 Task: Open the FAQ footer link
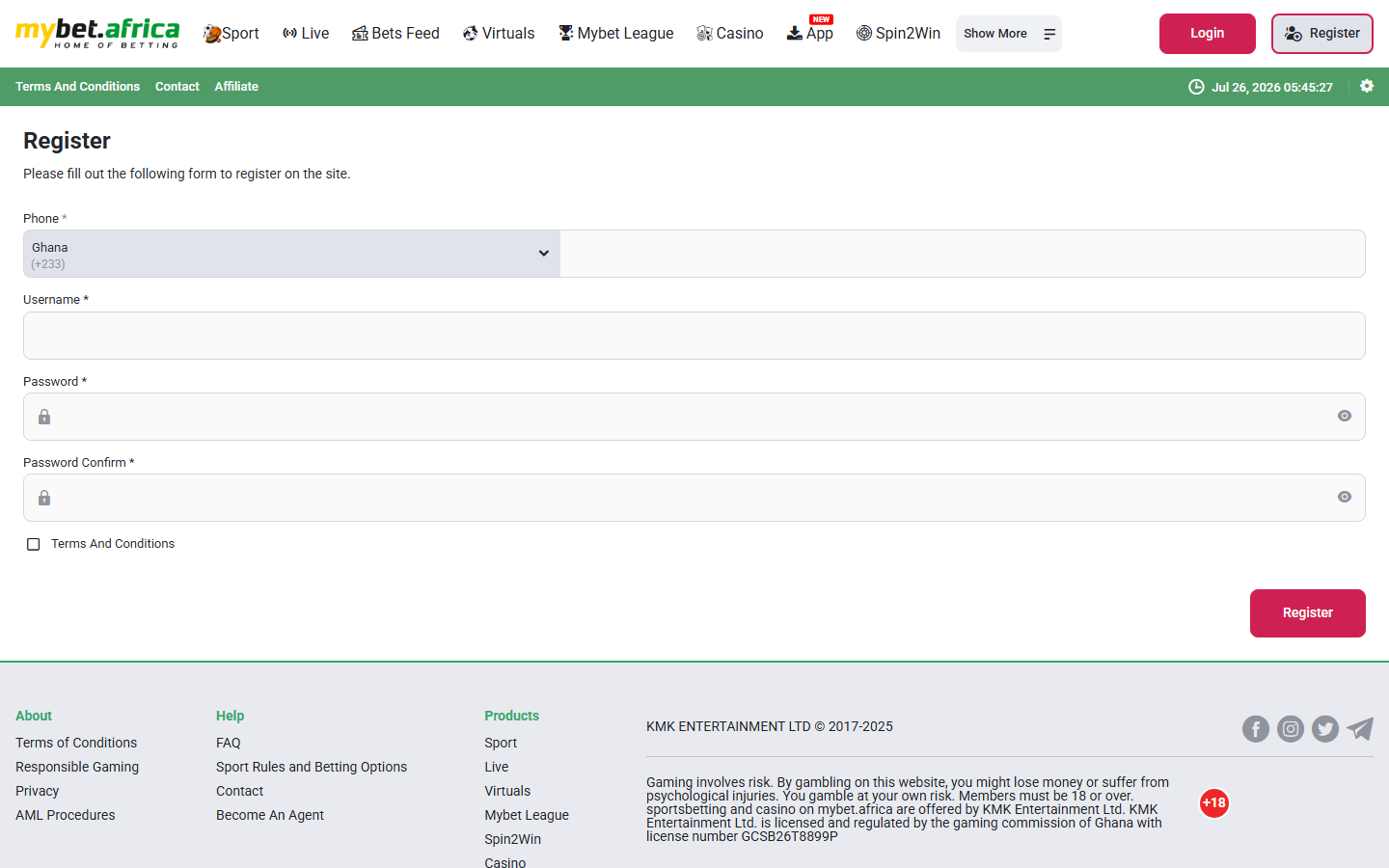[229, 743]
